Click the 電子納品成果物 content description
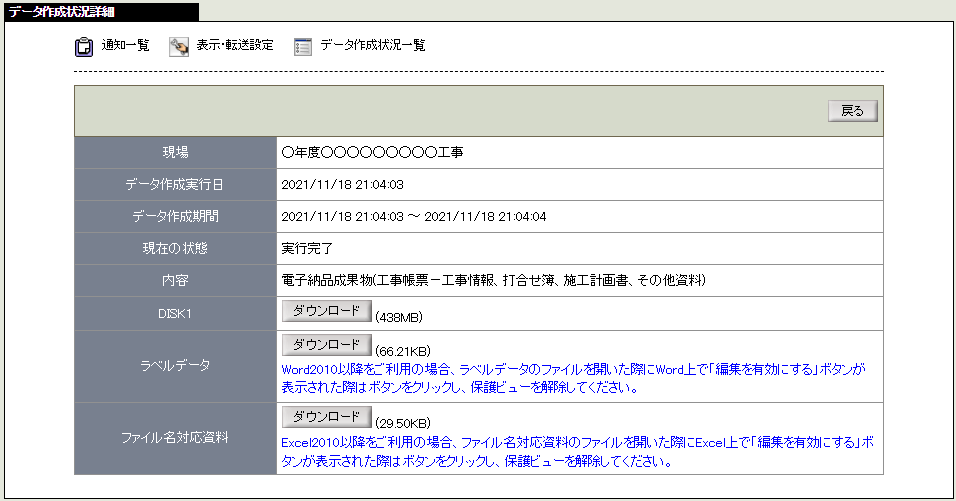The image size is (956, 501). point(493,280)
